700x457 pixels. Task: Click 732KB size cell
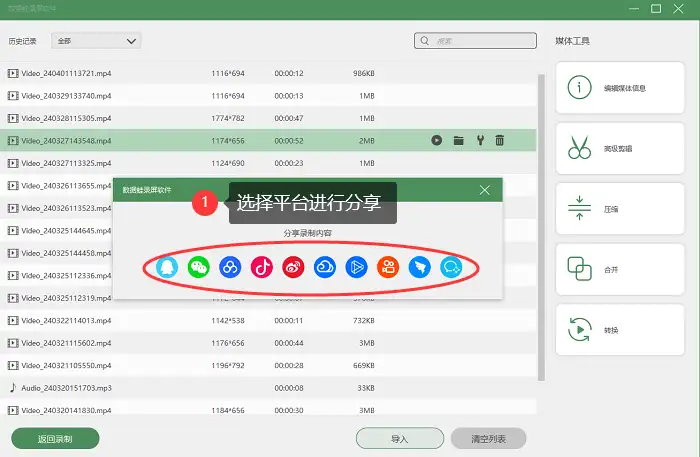tap(364, 320)
